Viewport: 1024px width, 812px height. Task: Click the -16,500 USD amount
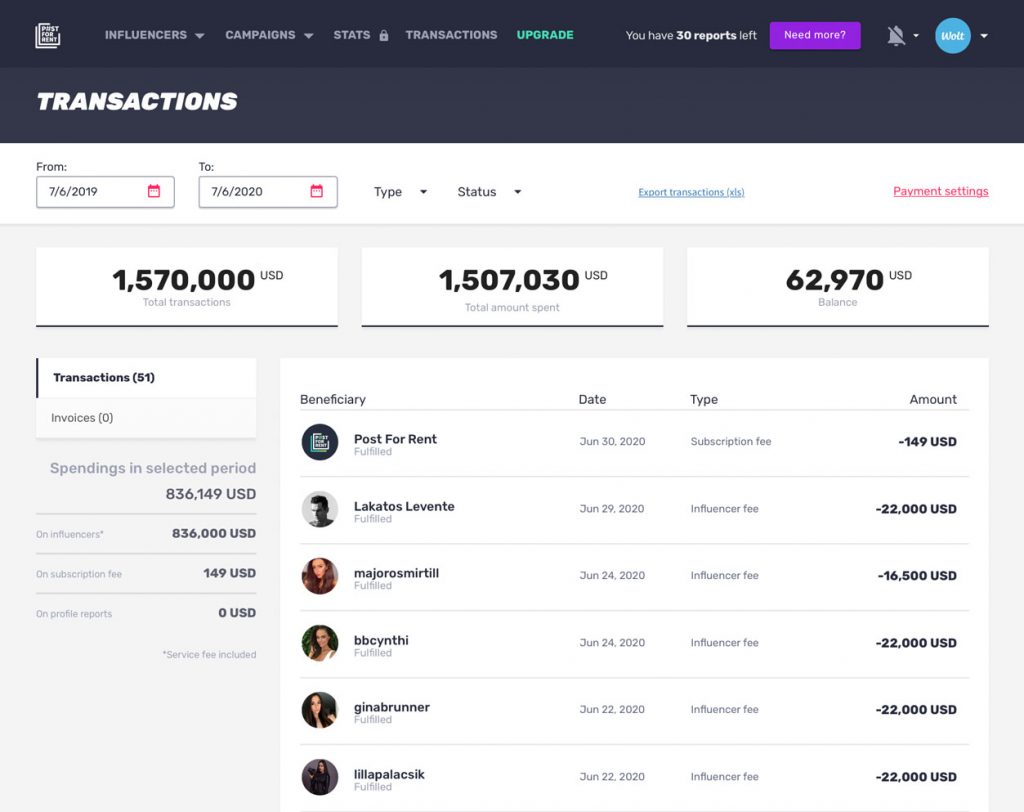(917, 576)
